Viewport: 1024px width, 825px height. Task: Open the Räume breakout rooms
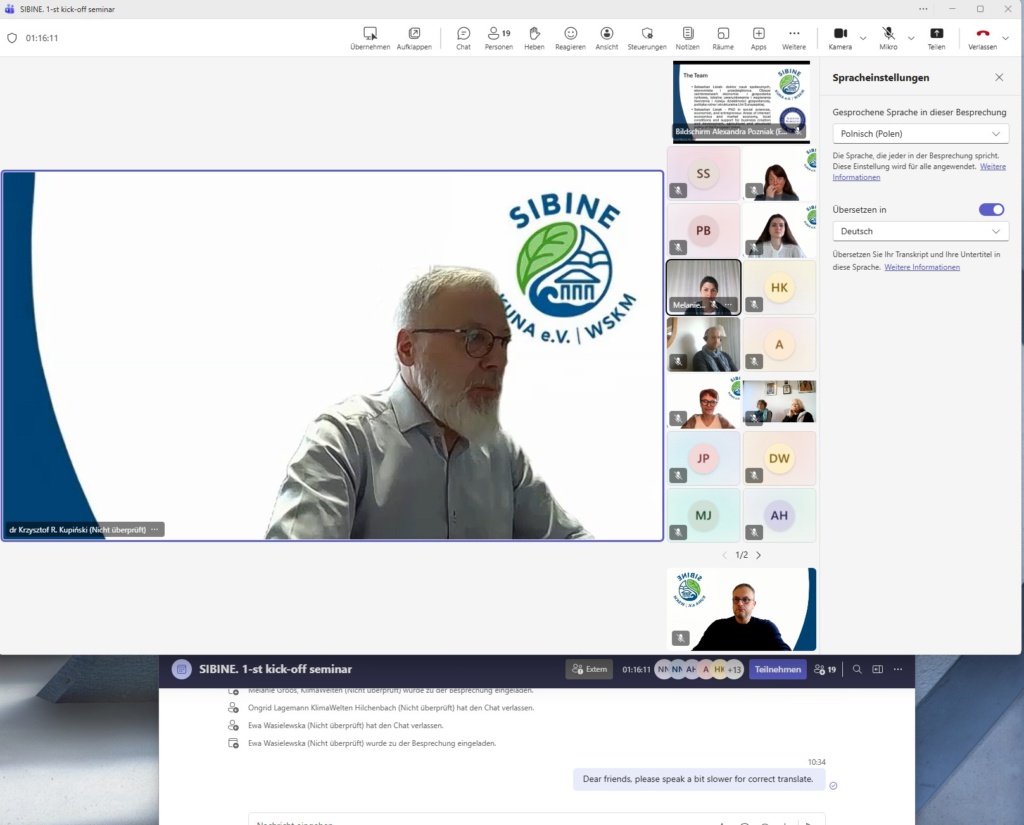722,38
